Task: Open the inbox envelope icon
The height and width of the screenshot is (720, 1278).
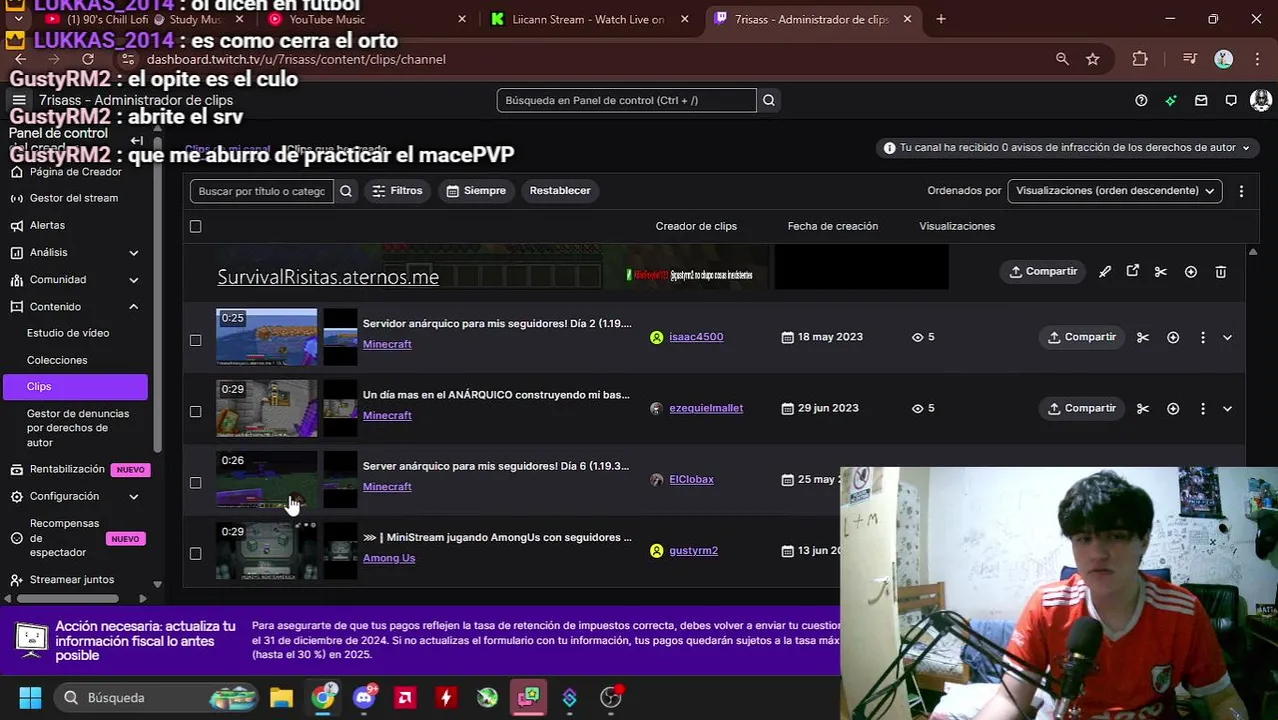Action: [x=1201, y=100]
